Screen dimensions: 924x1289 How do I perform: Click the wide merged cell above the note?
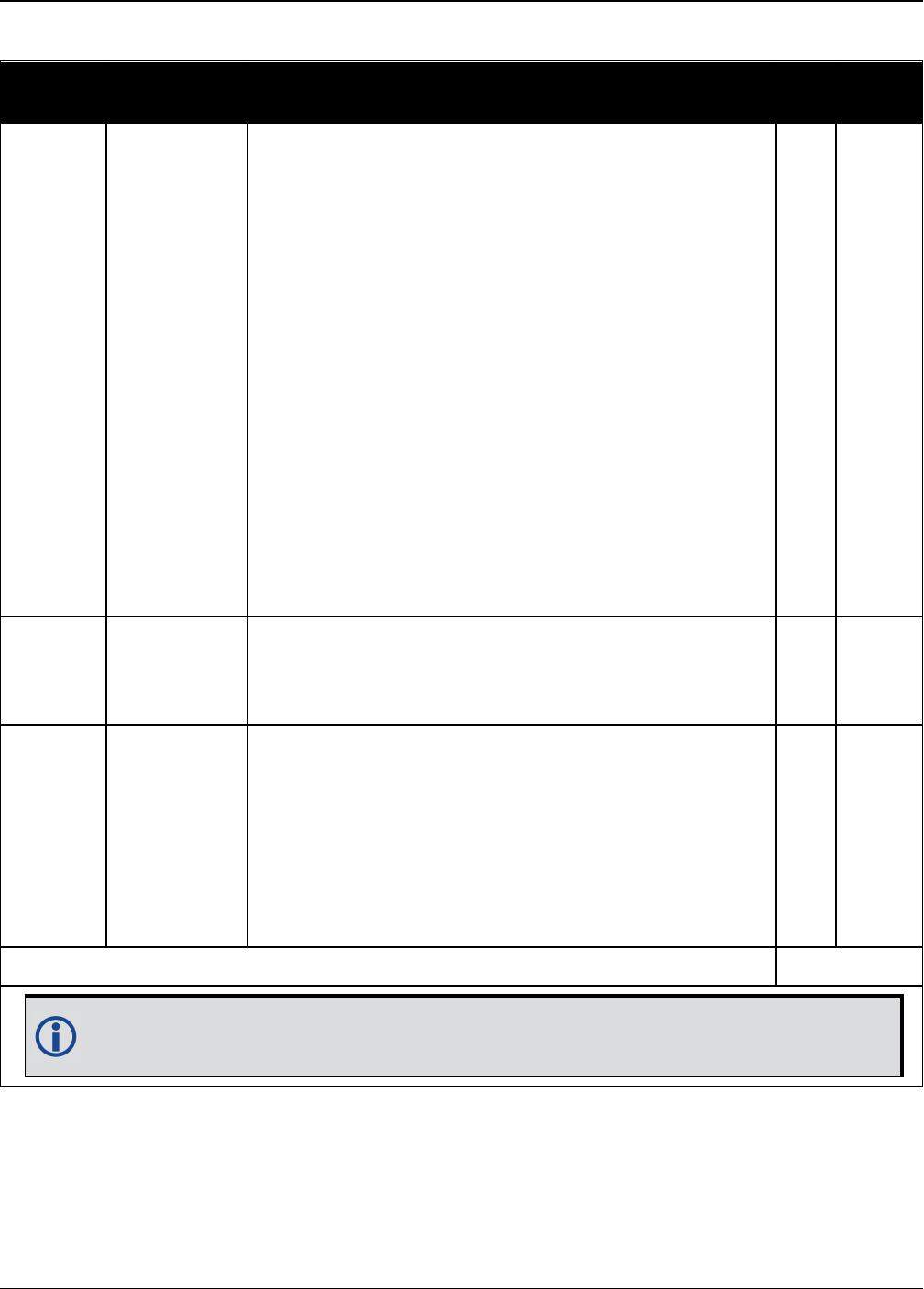[x=387, y=967]
